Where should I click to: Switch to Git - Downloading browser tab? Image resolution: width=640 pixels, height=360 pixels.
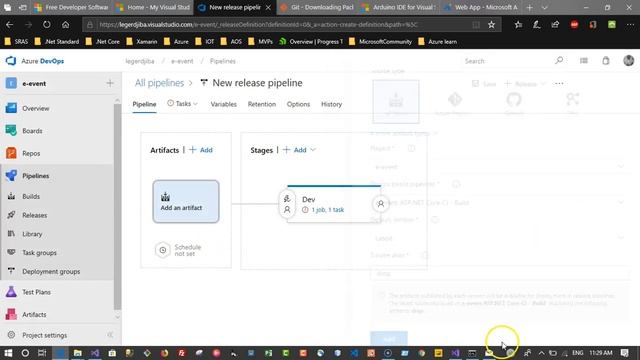click(x=318, y=7)
